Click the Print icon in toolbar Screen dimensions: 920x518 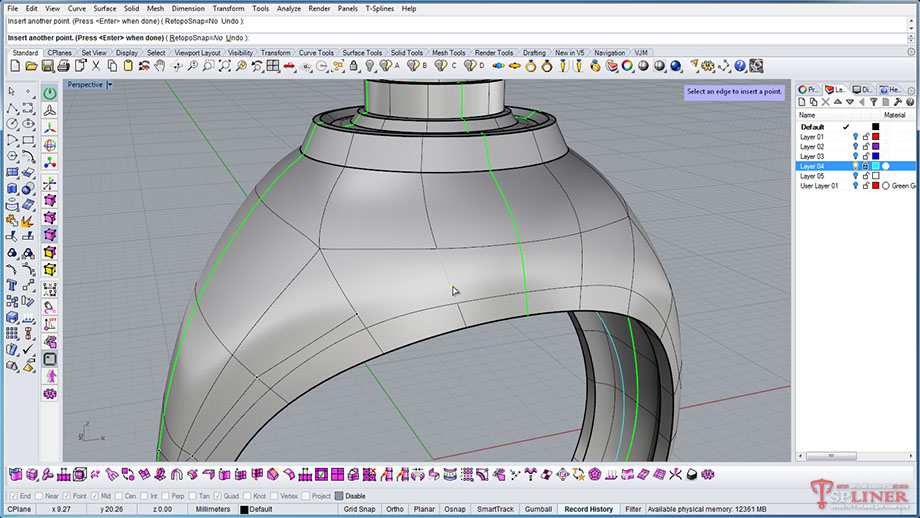[x=63, y=66]
